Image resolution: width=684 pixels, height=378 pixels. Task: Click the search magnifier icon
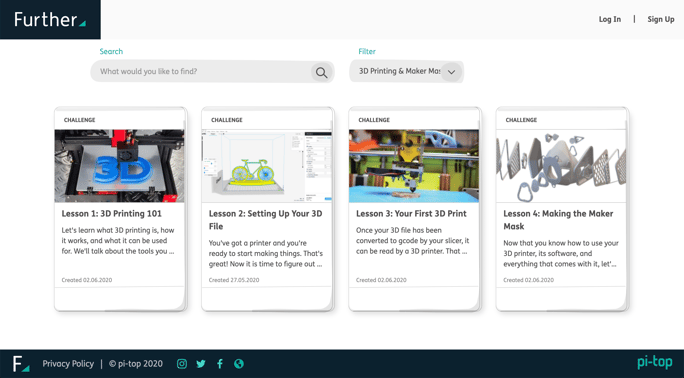pos(321,72)
